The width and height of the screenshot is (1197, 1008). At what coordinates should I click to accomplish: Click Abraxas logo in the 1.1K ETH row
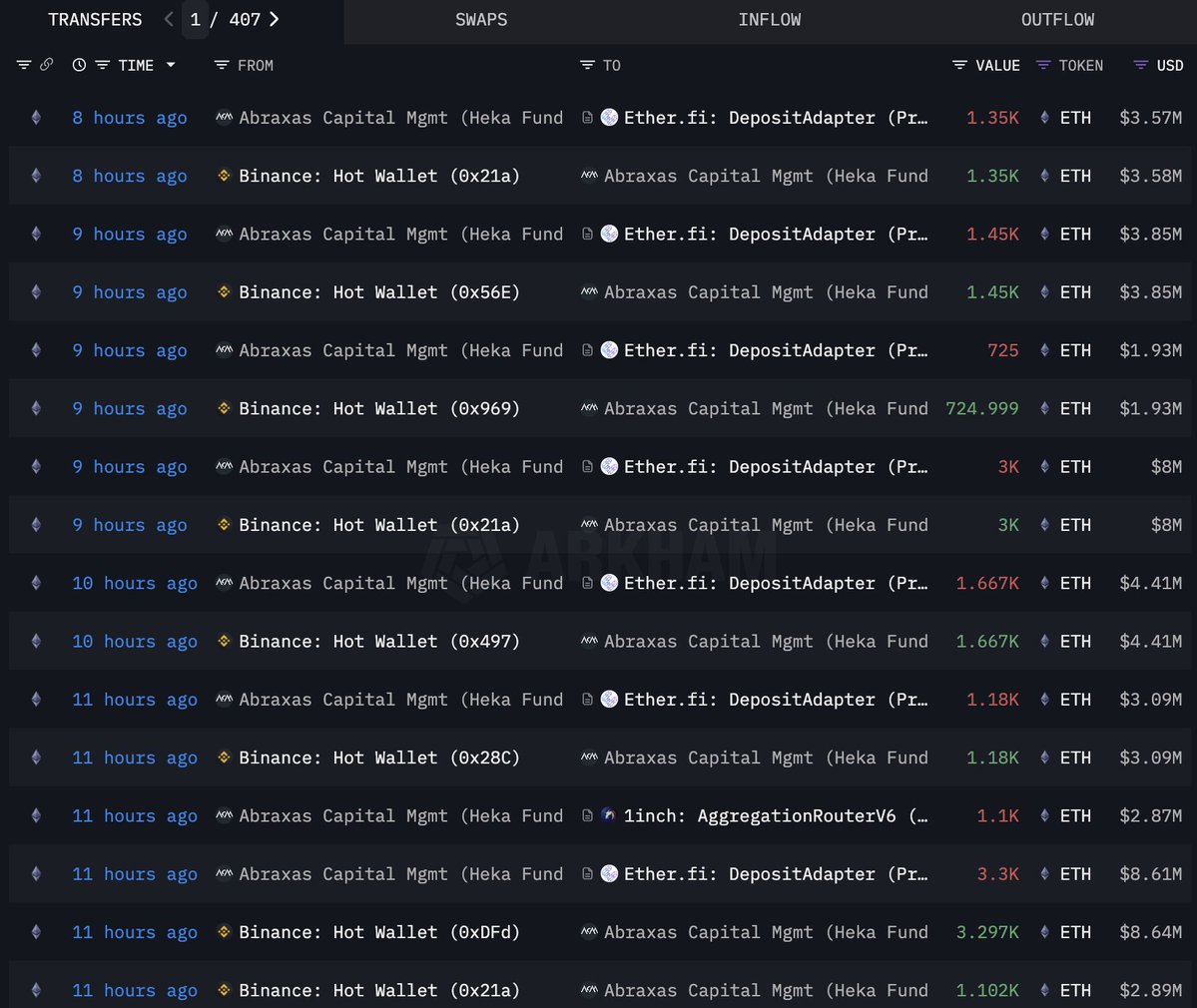pos(224,815)
